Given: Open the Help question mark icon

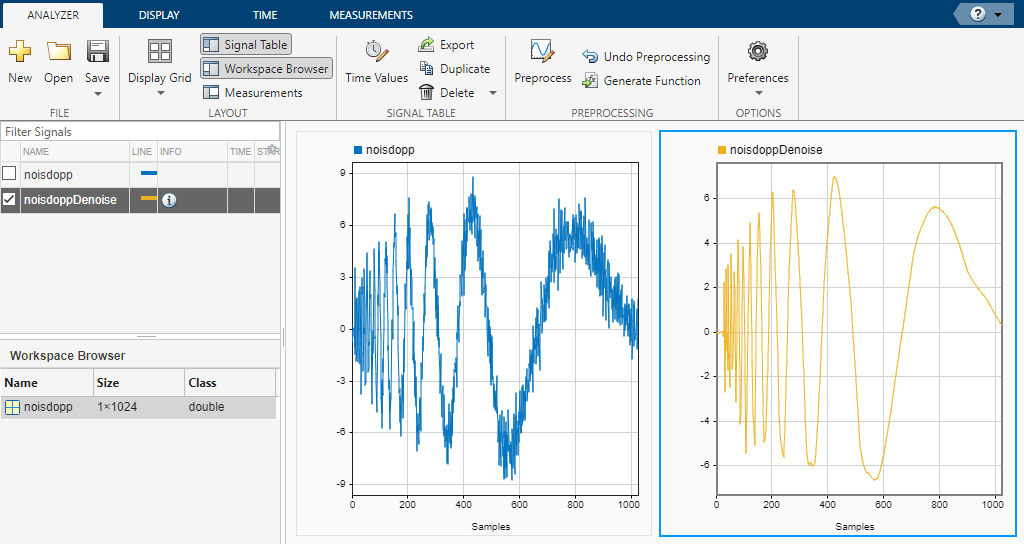Looking at the screenshot, I should [977, 14].
